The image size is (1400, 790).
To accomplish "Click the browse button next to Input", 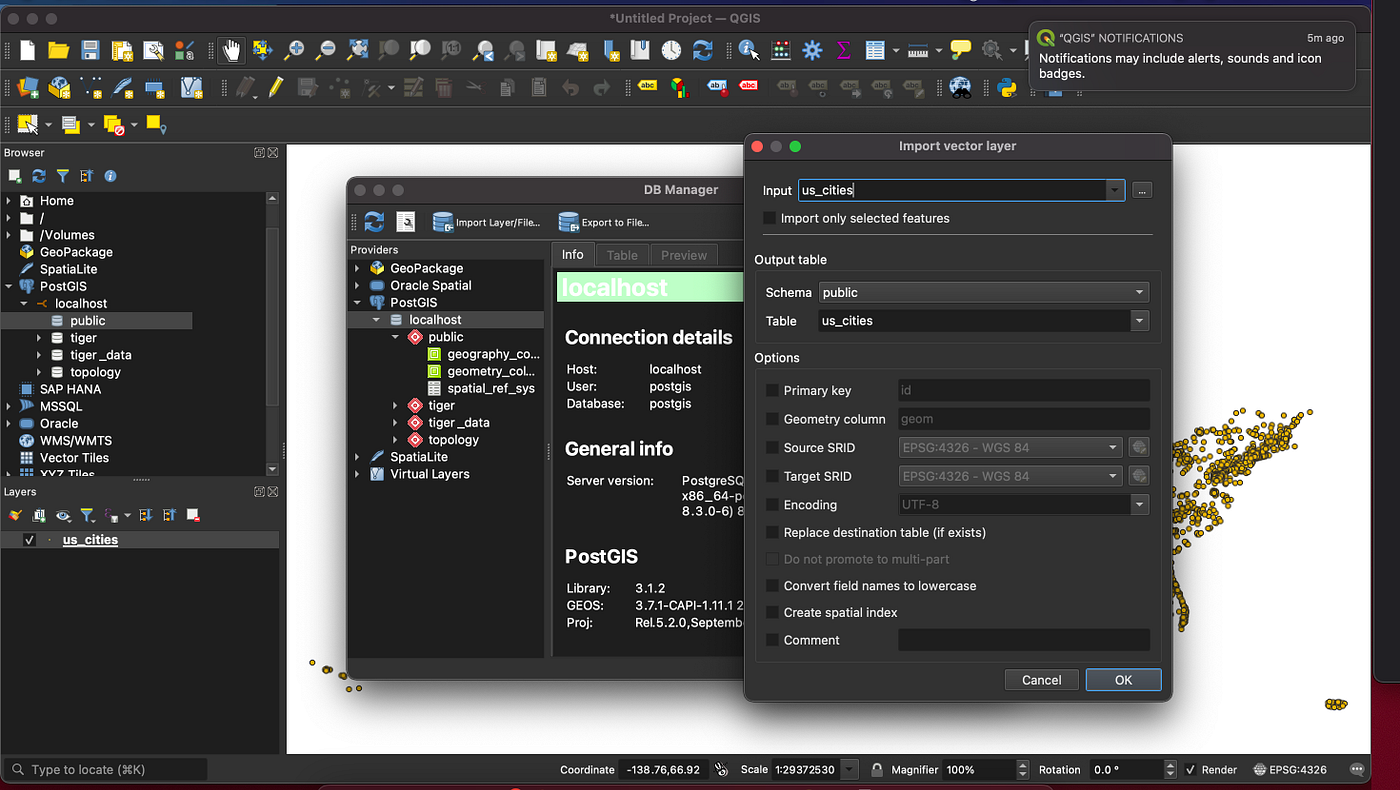I will click(x=1142, y=190).
